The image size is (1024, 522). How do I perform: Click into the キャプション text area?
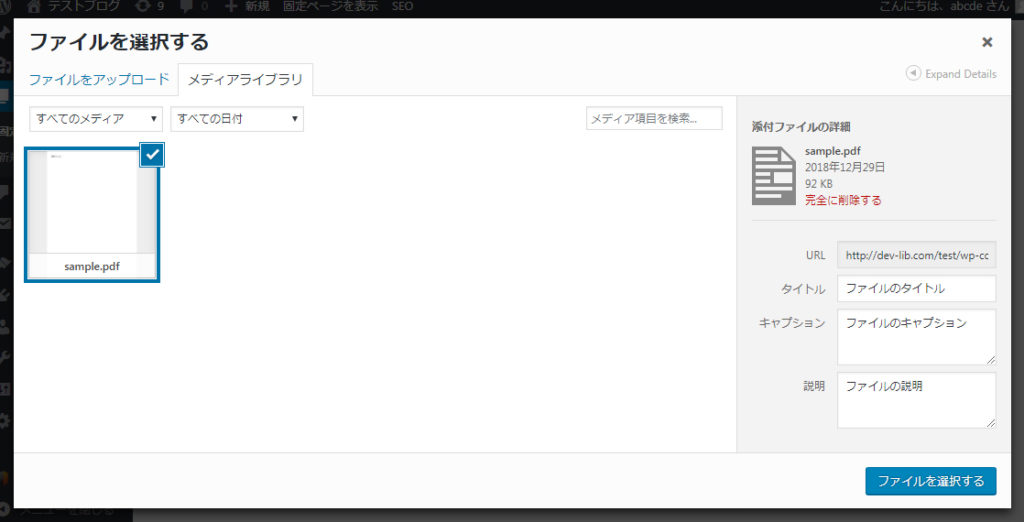[x=916, y=336]
